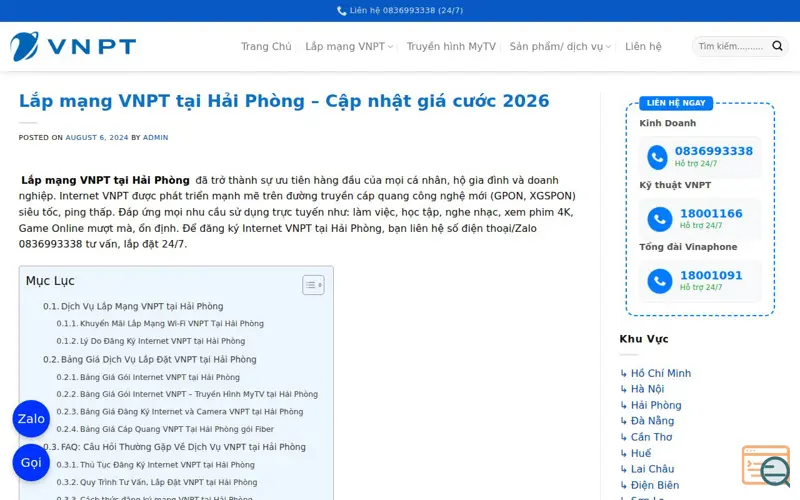Tap the Gọi floating call button
This screenshot has height=500, width=800.
[31, 463]
